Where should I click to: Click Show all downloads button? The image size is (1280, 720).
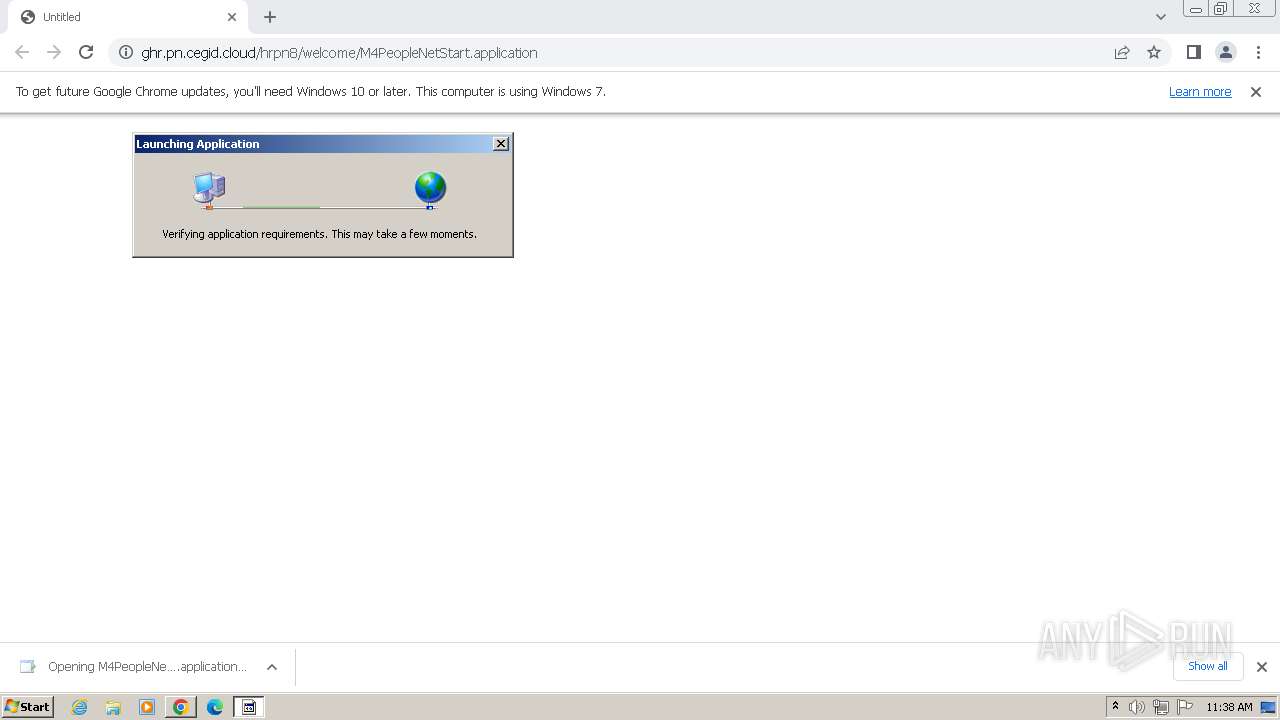[1207, 666]
